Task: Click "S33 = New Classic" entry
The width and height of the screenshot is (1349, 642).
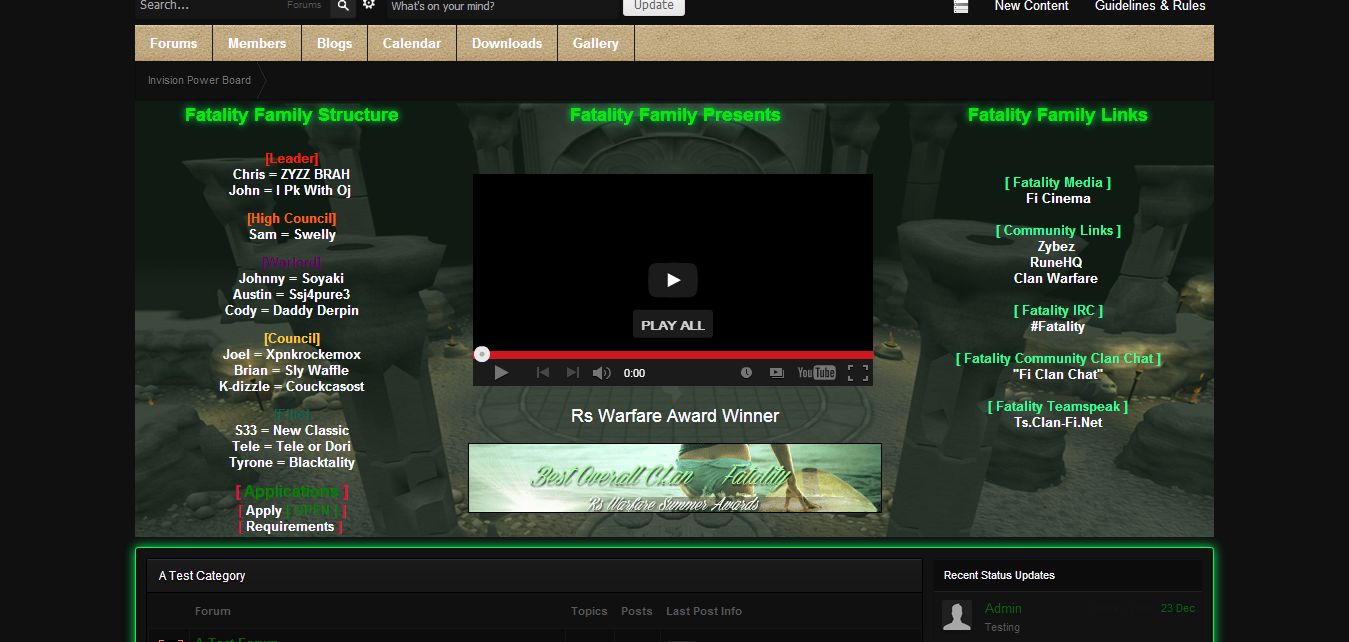Action: (292, 430)
